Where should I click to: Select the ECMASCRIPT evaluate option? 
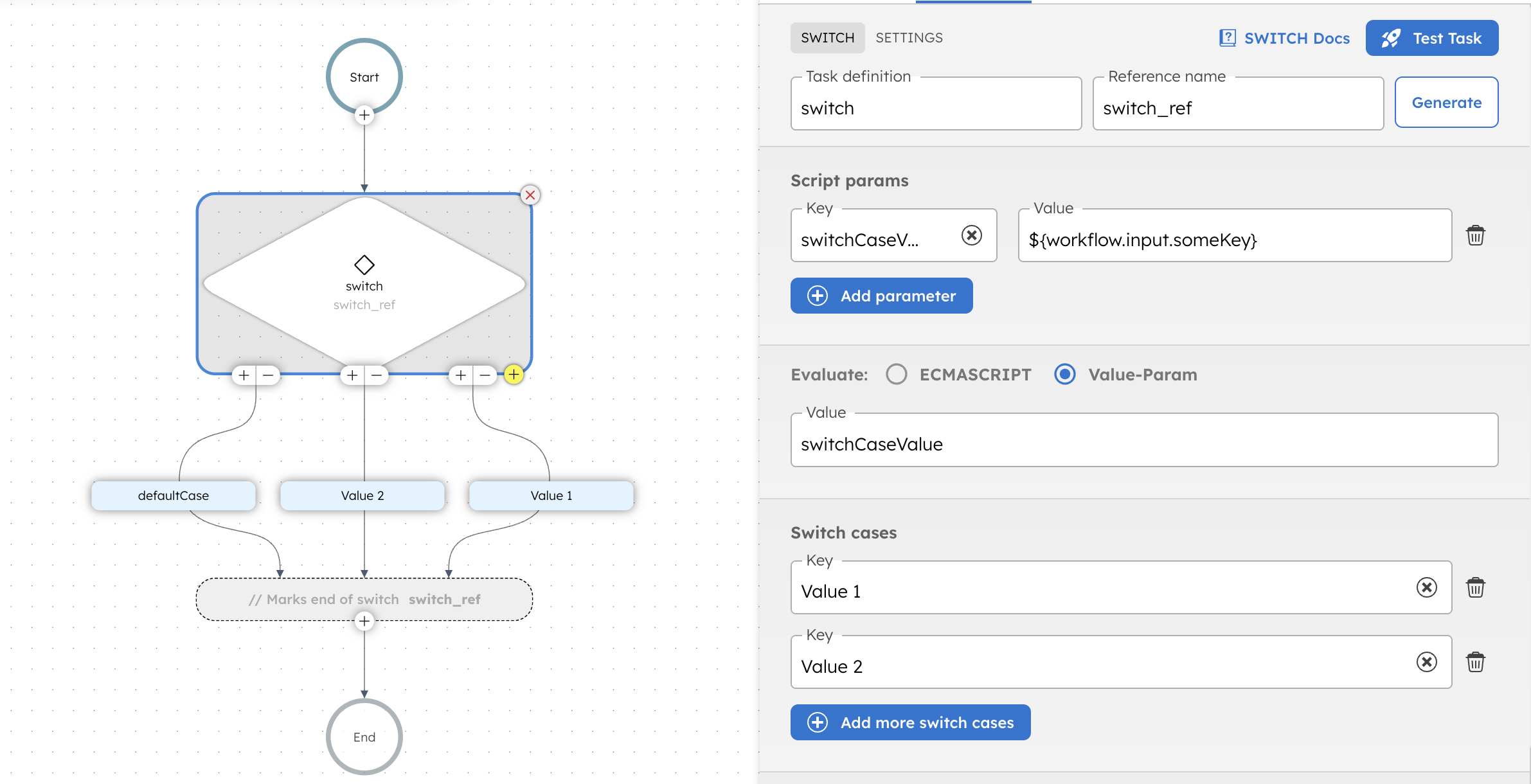[895, 374]
